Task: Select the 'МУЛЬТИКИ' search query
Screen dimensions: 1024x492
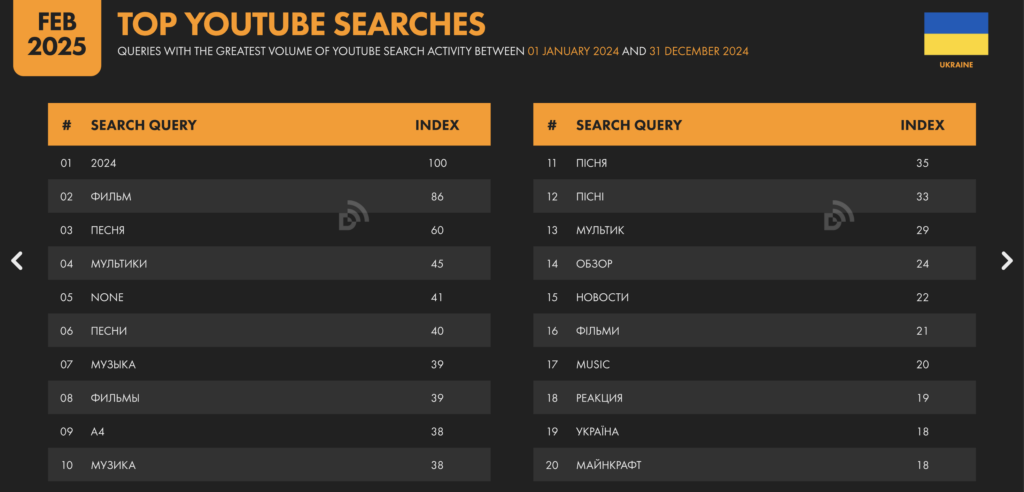Action: coord(119,264)
